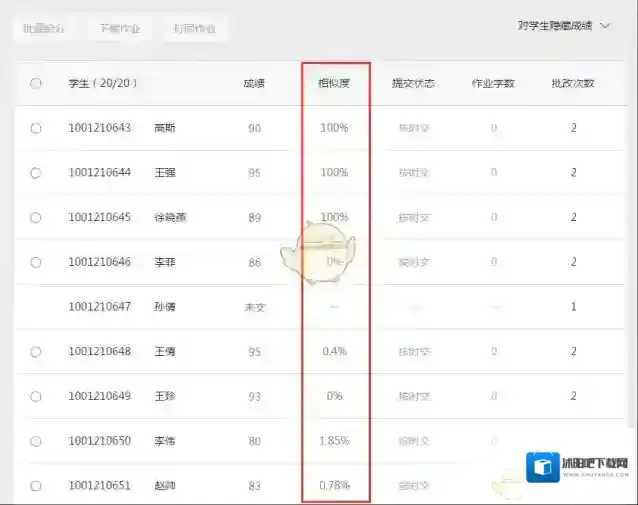Click student name 王倩 in the list
Screen dimensions: 638x505
click(x=165, y=352)
